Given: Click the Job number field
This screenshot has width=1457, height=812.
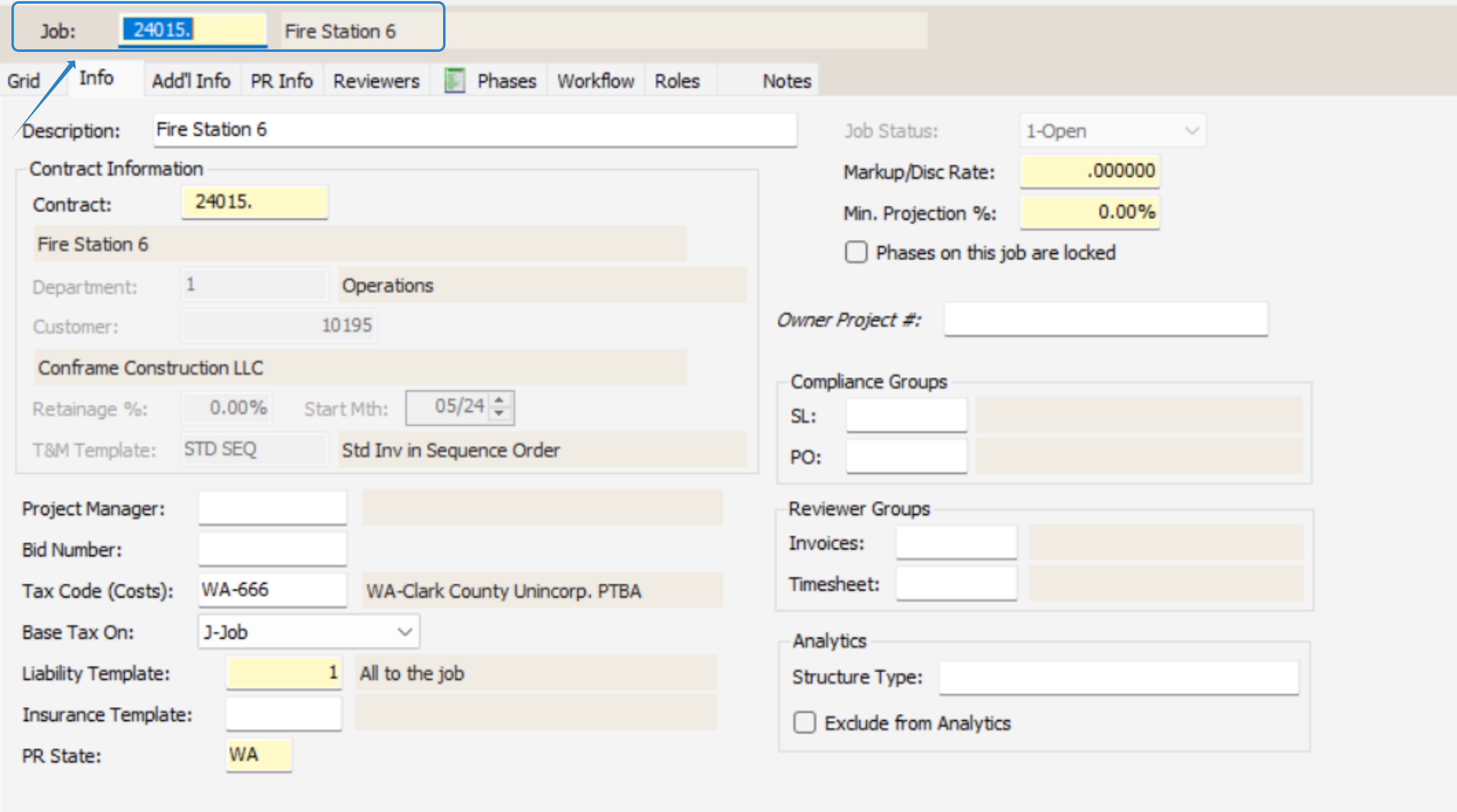Looking at the screenshot, I should pos(193,30).
